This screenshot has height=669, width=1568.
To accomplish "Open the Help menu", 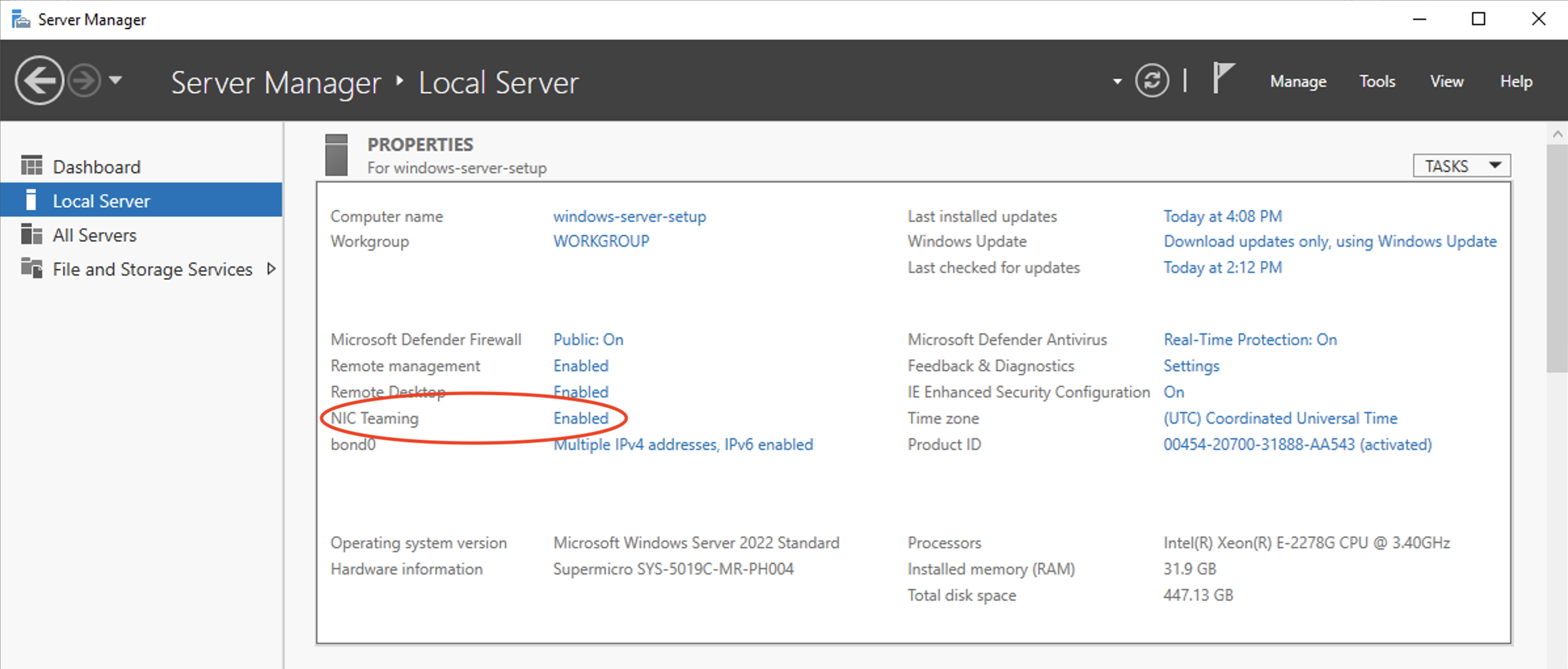I will 1516,81.
